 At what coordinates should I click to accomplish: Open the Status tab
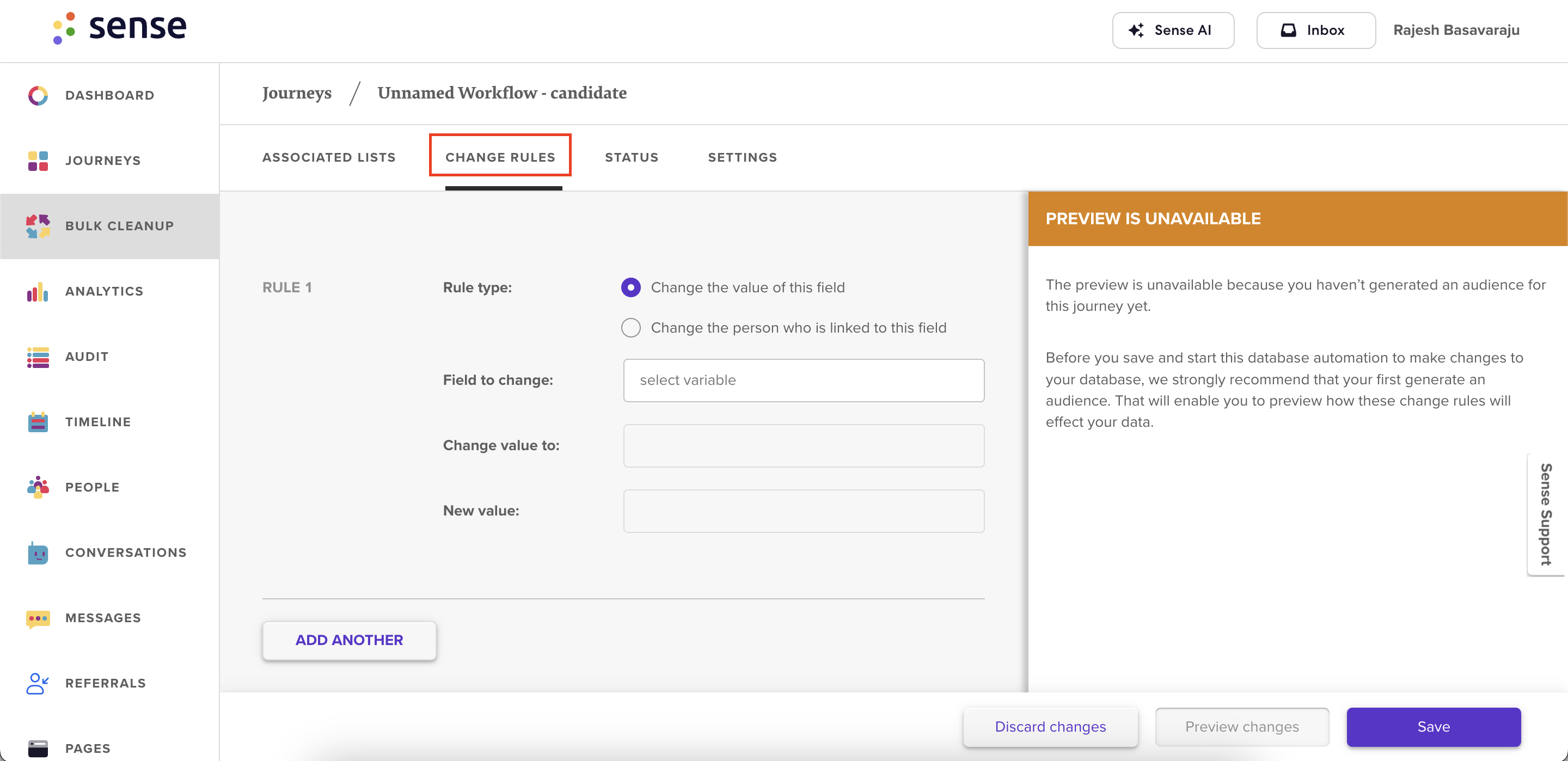631,157
